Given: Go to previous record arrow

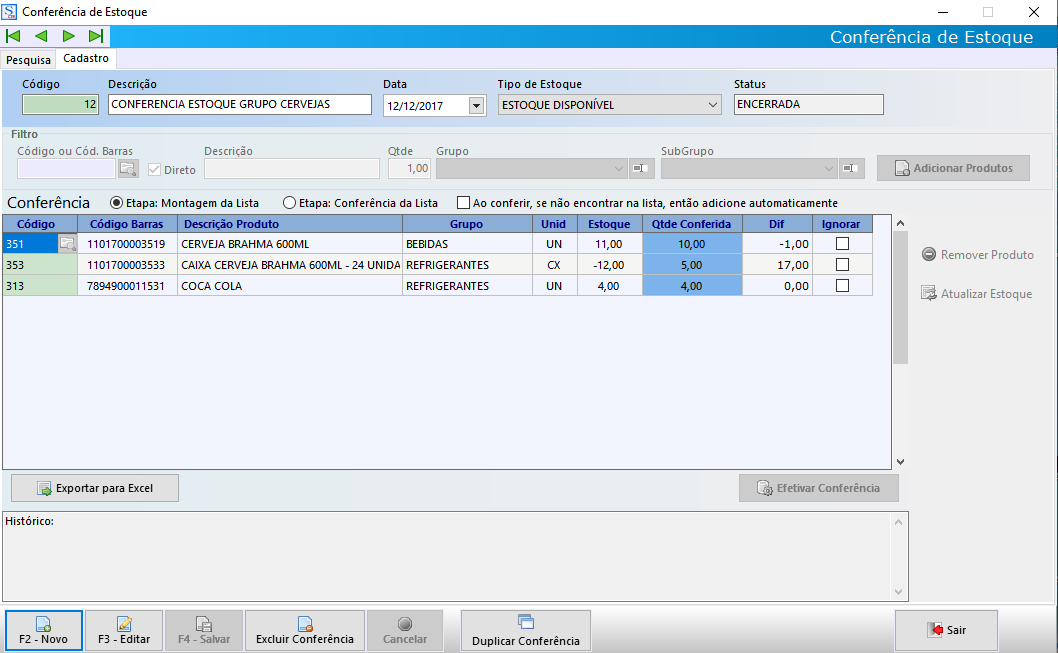Looking at the screenshot, I should [41, 37].
